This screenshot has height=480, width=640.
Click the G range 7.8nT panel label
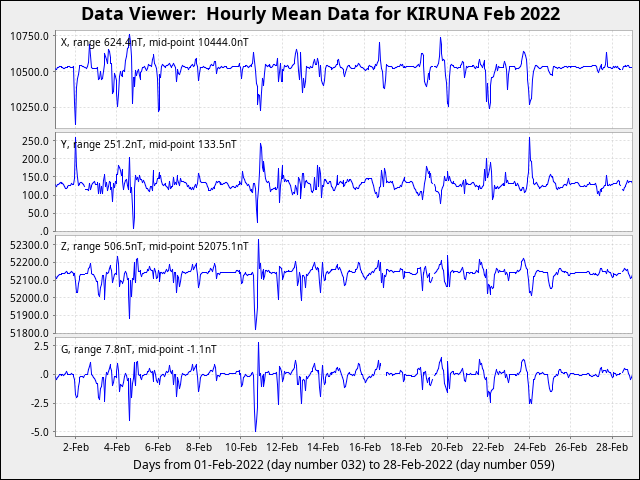coord(138,349)
